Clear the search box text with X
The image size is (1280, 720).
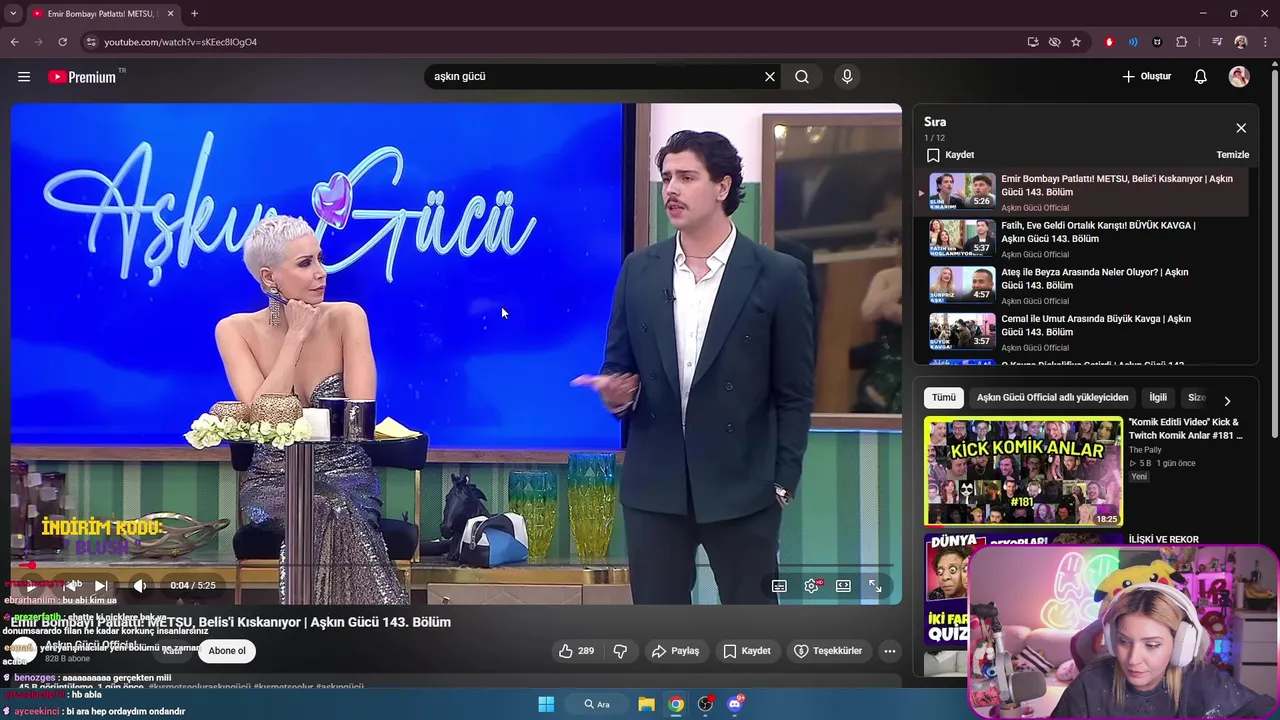[770, 77]
